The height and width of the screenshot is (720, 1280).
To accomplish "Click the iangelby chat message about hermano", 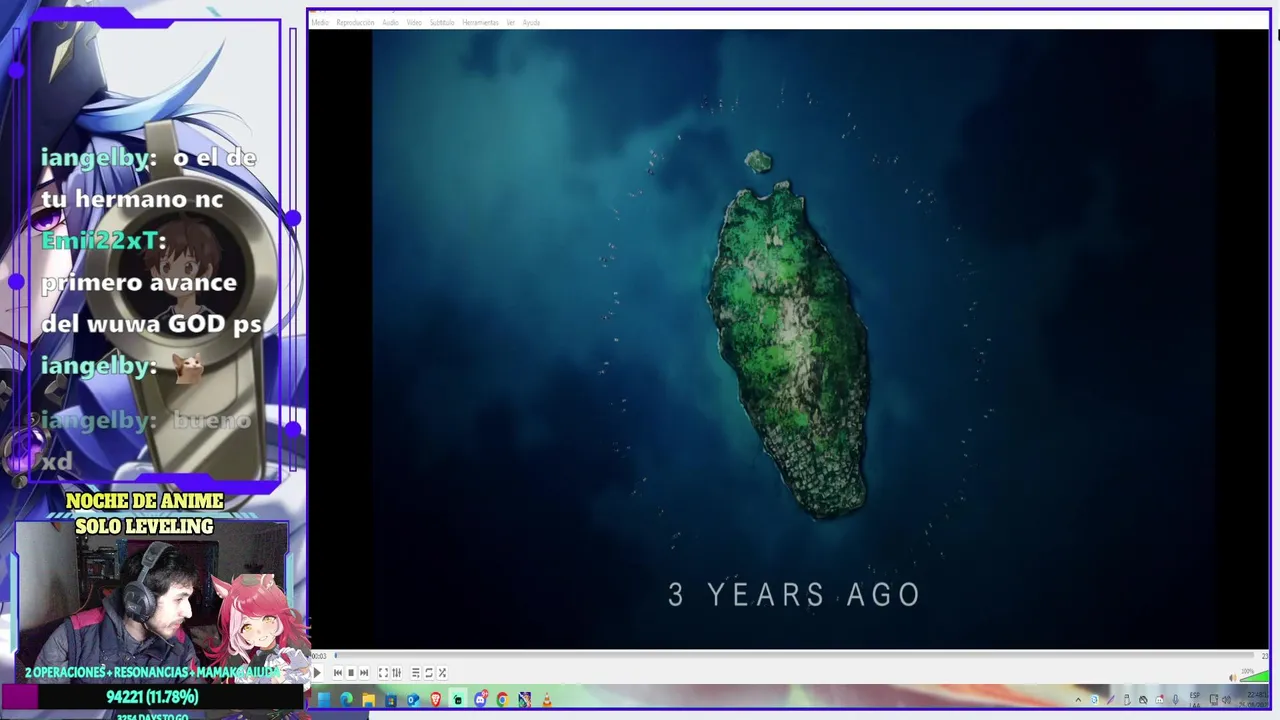I will [x=150, y=178].
